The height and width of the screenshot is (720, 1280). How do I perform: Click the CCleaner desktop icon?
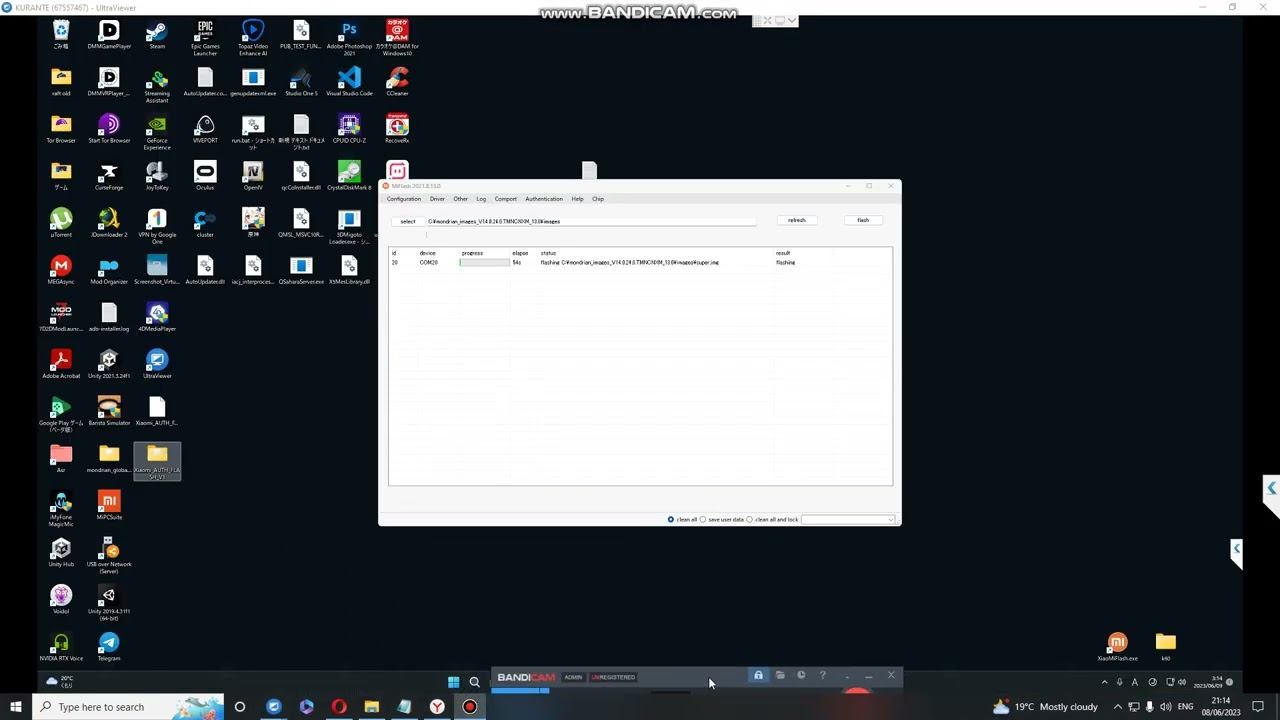pyautogui.click(x=397, y=82)
